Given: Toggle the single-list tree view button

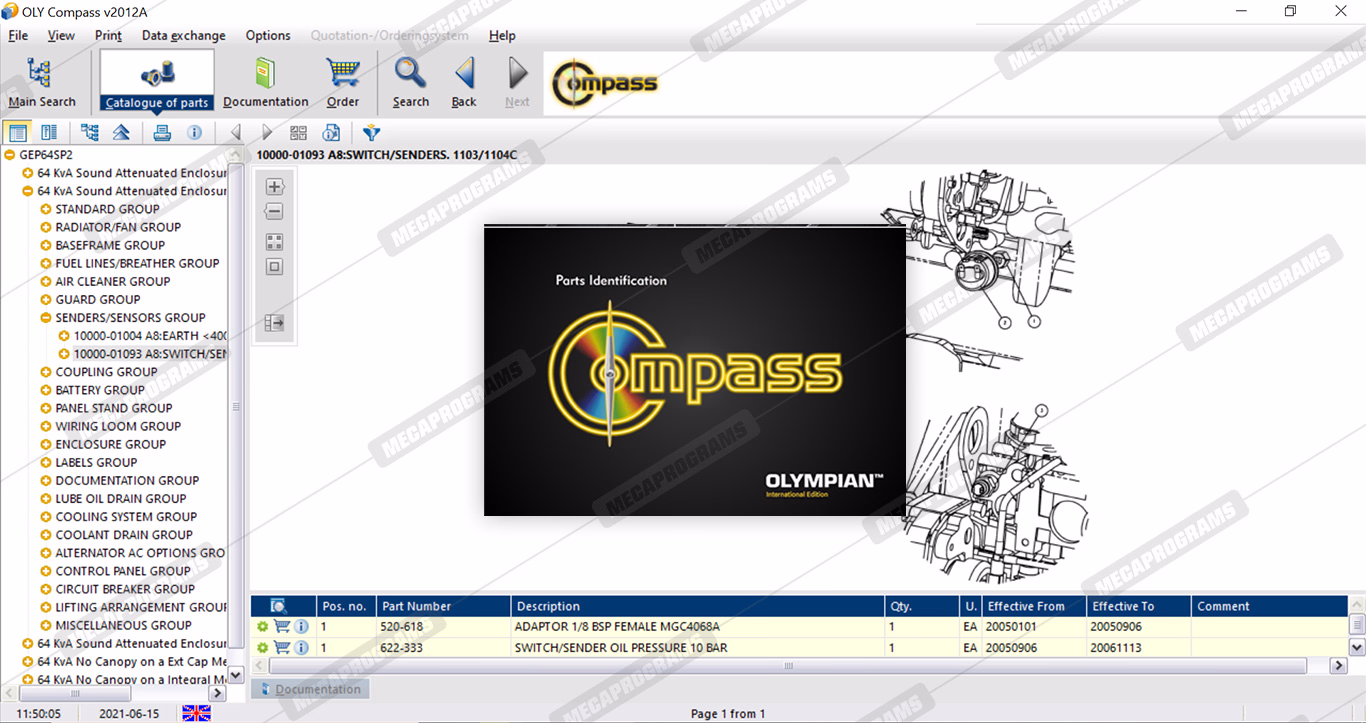Looking at the screenshot, I should click(18, 133).
